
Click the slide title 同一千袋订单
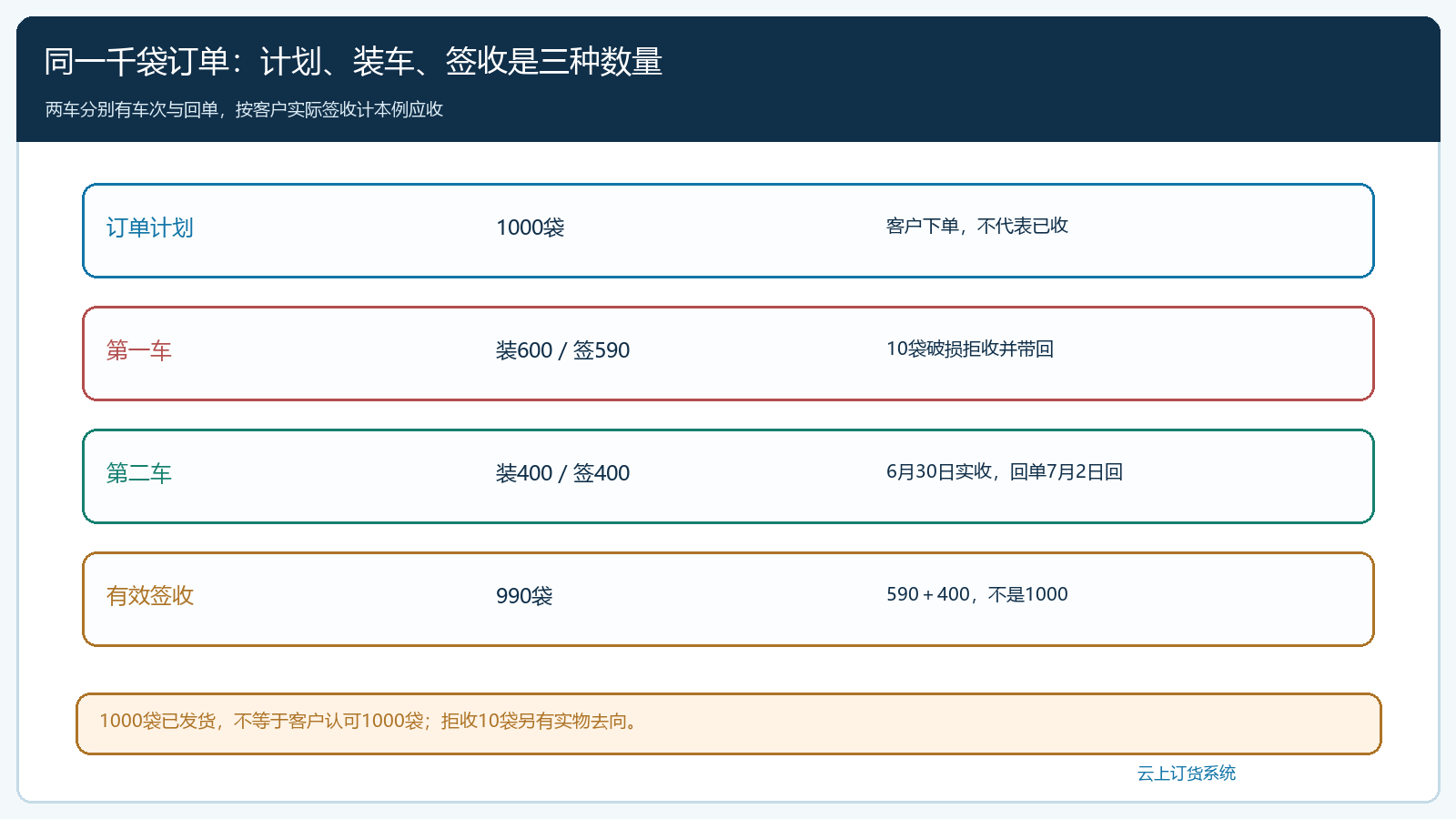coord(353,62)
